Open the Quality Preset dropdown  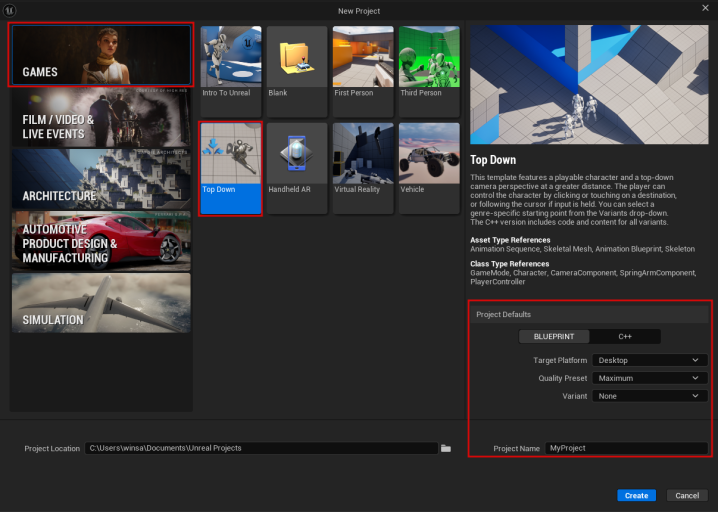pyautogui.click(x=650, y=378)
